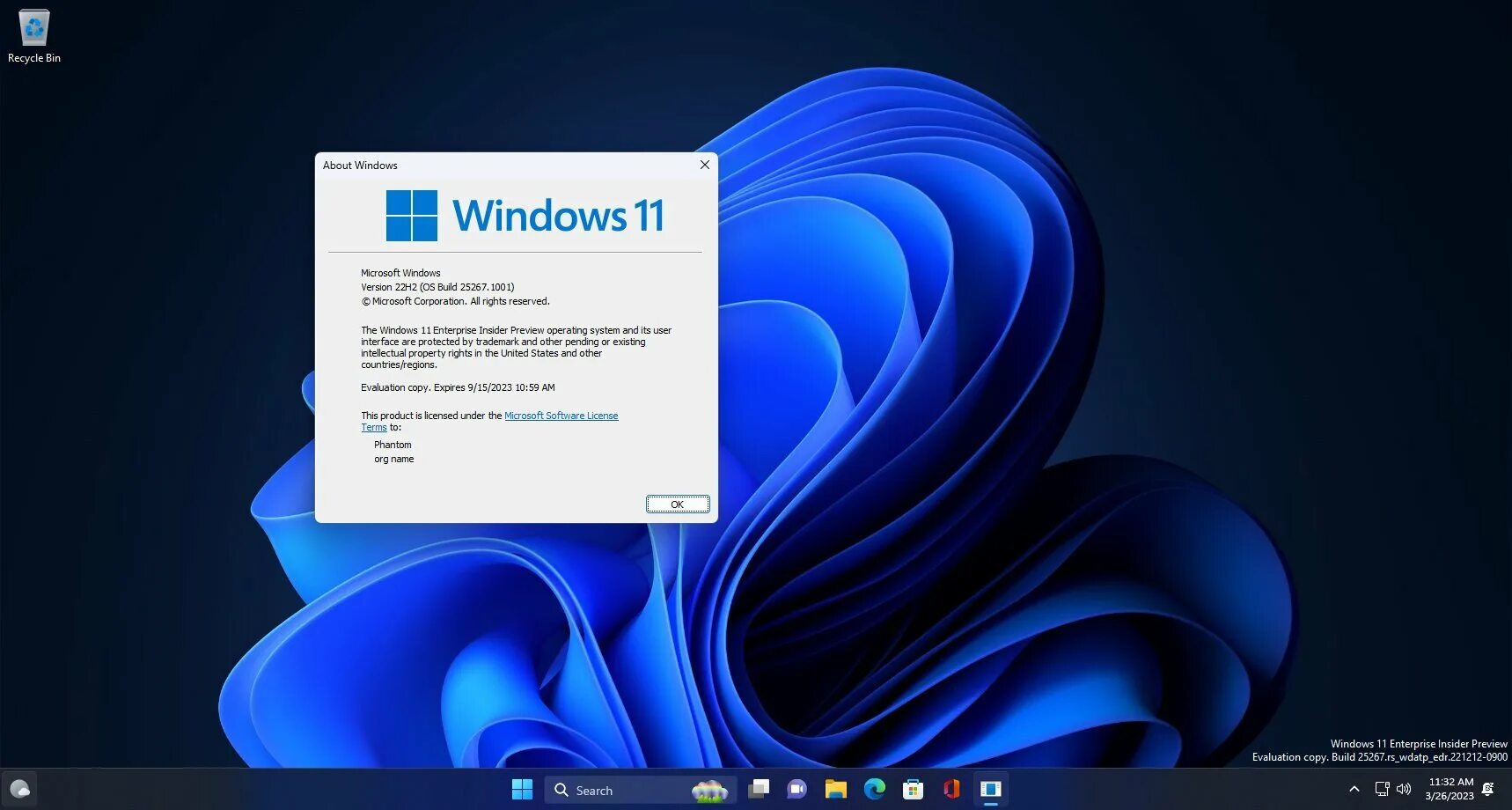Click the volume speaker tray icon
1512x810 pixels.
(1404, 789)
